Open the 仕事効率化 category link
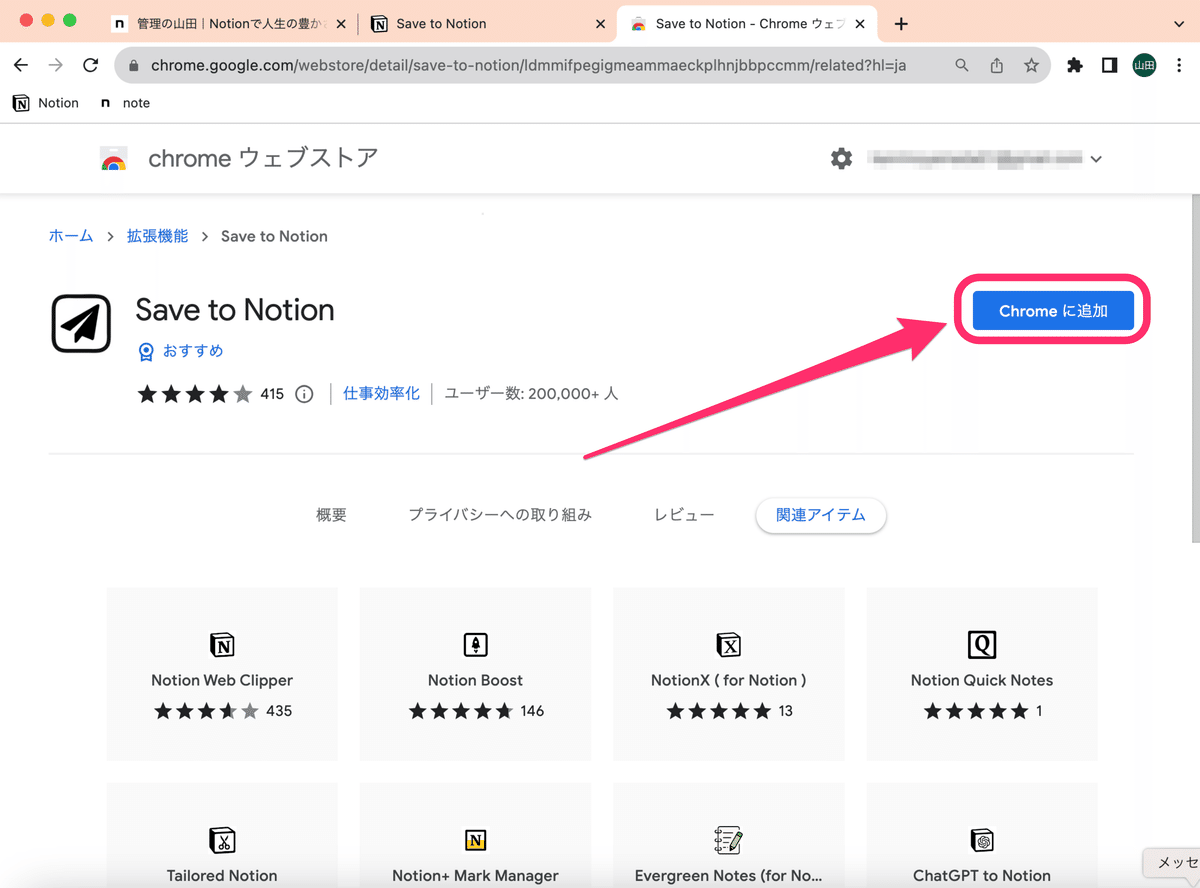 pos(381,393)
